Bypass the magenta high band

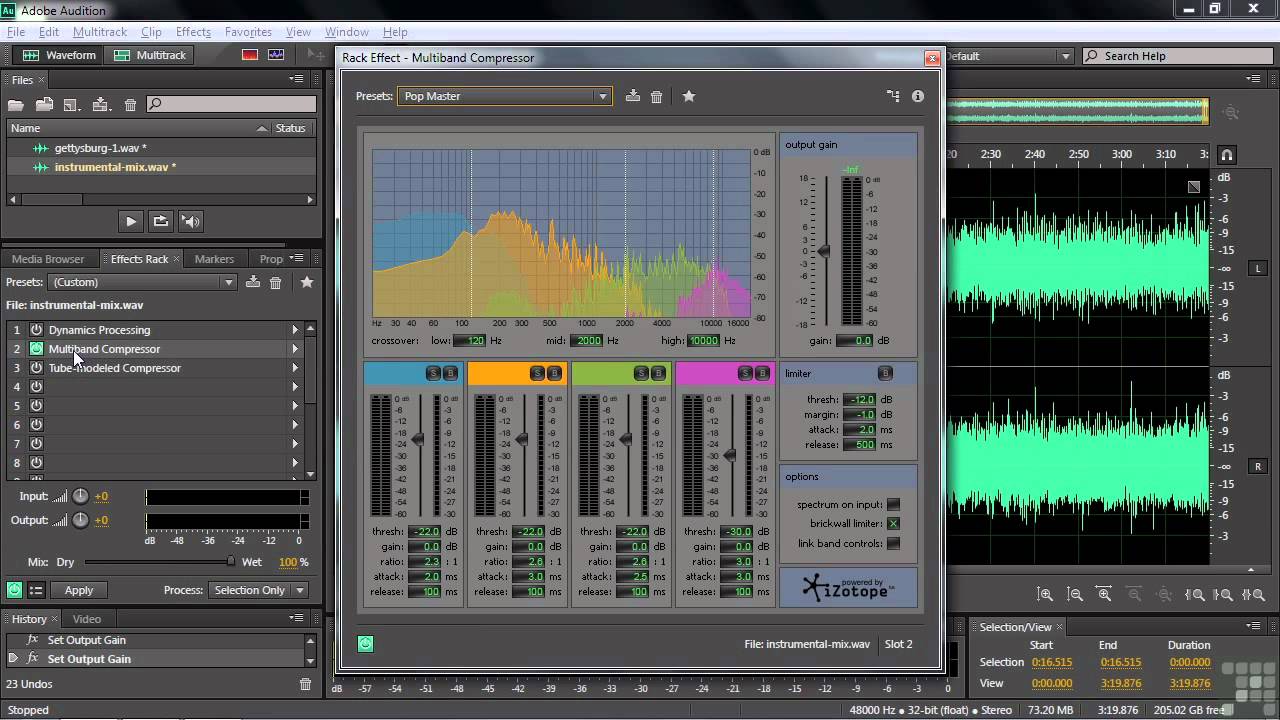pos(762,373)
